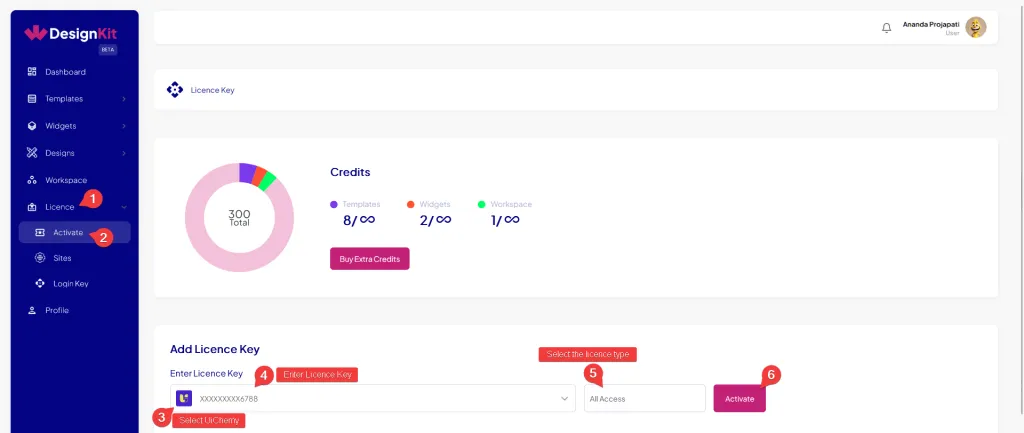Open the licence key dropdown arrow
This screenshot has height=433, width=1024.
(x=565, y=398)
